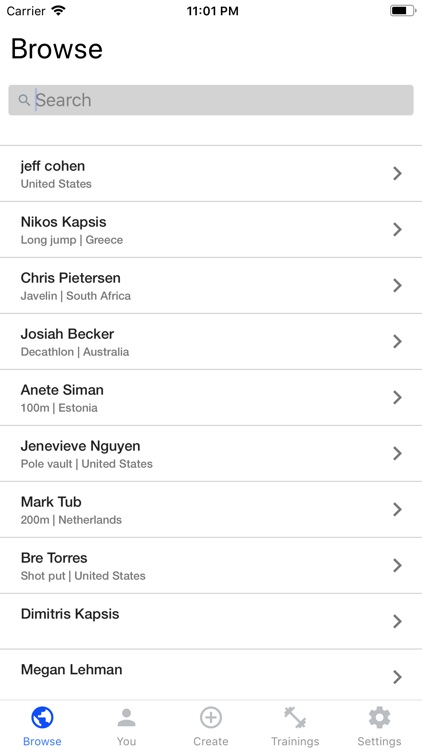422x750 pixels.
Task: Open Chris Pietersen's profile
Action: coord(211,286)
